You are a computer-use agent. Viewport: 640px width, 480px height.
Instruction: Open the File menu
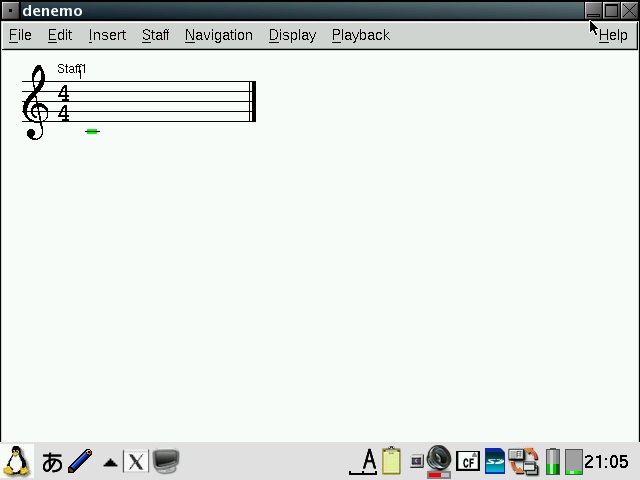coord(20,35)
